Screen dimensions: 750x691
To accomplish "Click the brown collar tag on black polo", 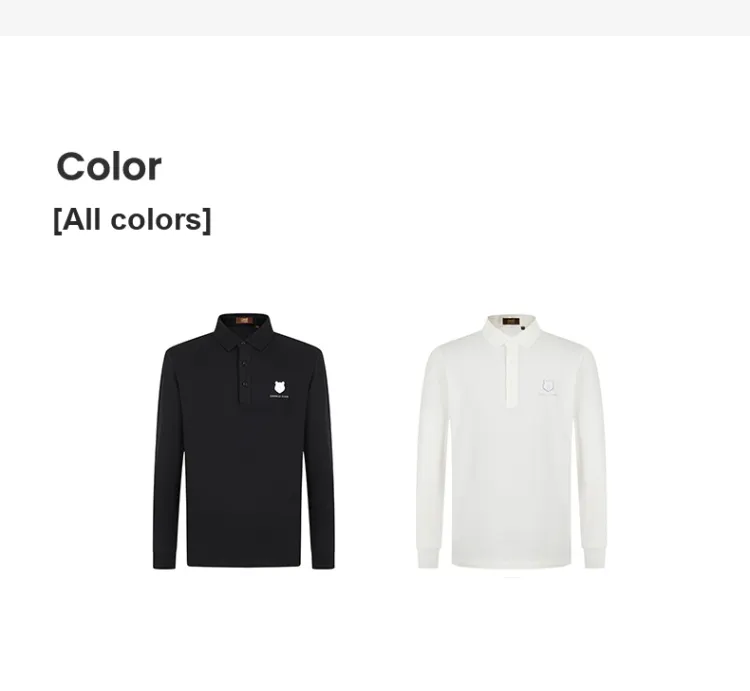I will click(x=245, y=319).
